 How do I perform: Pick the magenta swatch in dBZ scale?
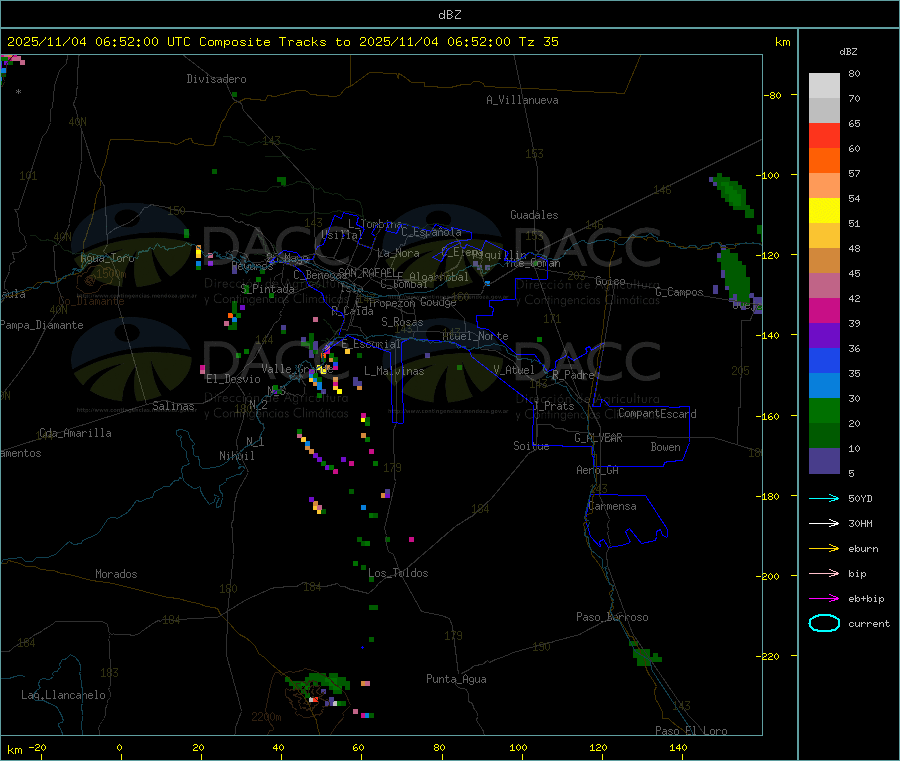824,310
